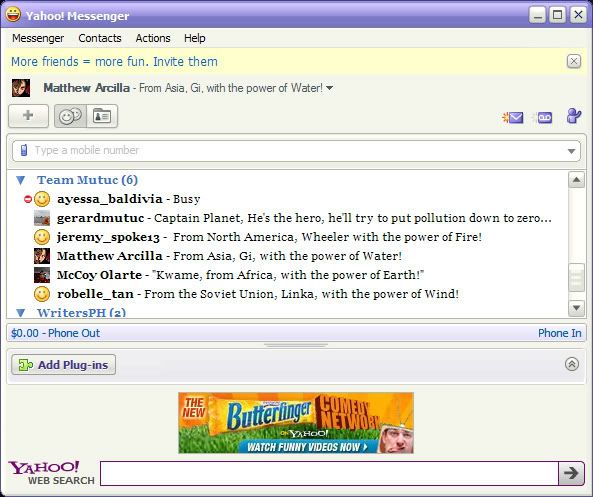Click the pane splitter grip below Phone Out bar
The height and width of the screenshot is (497, 593).
296,345
